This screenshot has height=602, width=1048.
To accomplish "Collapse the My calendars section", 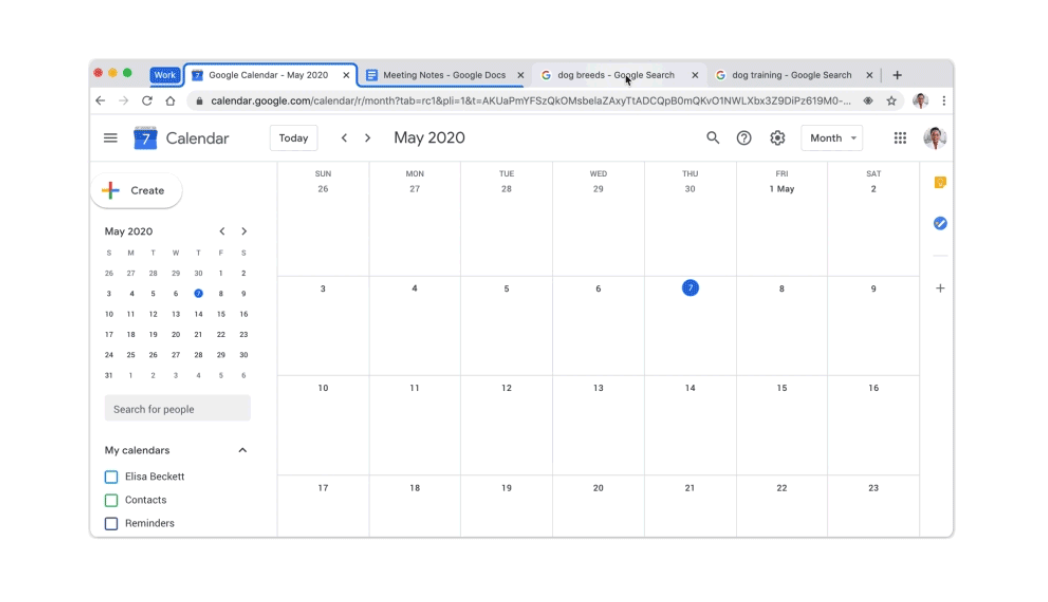I will pyautogui.click(x=243, y=450).
